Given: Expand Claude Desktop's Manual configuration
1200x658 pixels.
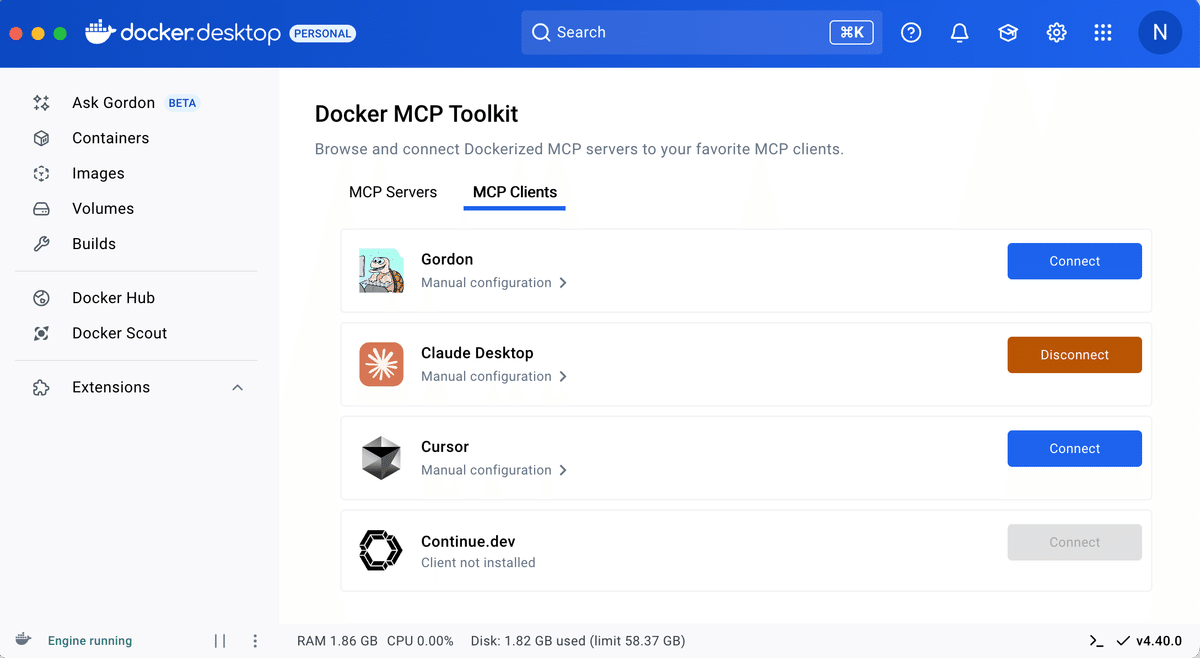Looking at the screenshot, I should pos(494,376).
